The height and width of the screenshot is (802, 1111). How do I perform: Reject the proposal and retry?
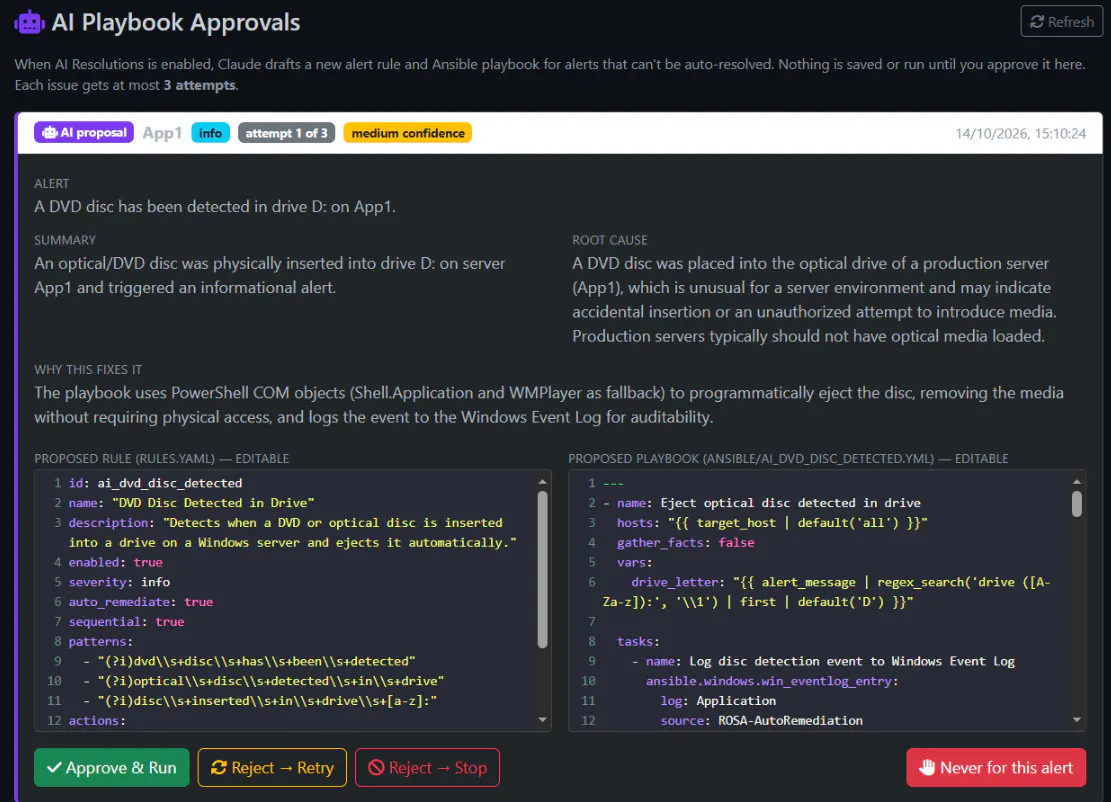(272, 767)
